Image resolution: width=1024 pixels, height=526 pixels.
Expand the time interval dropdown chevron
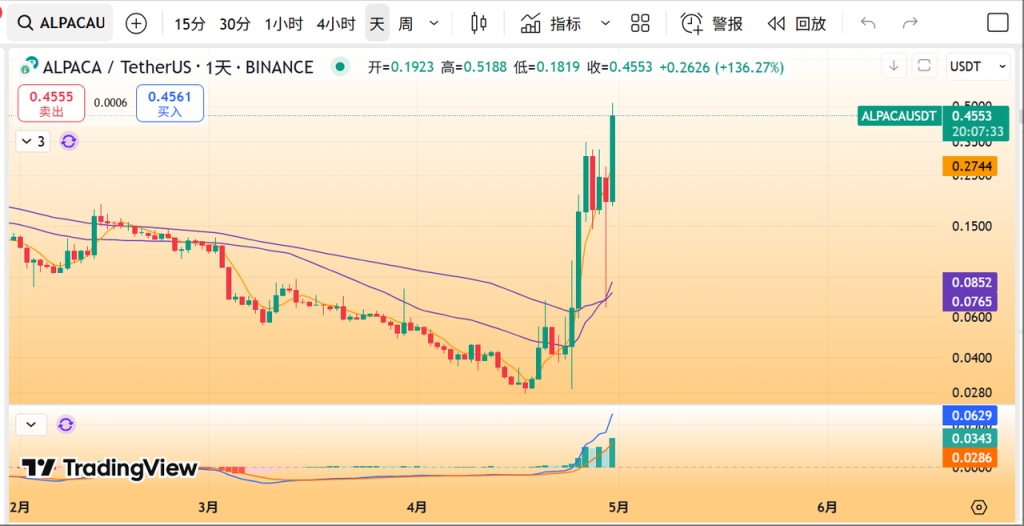[x=433, y=23]
